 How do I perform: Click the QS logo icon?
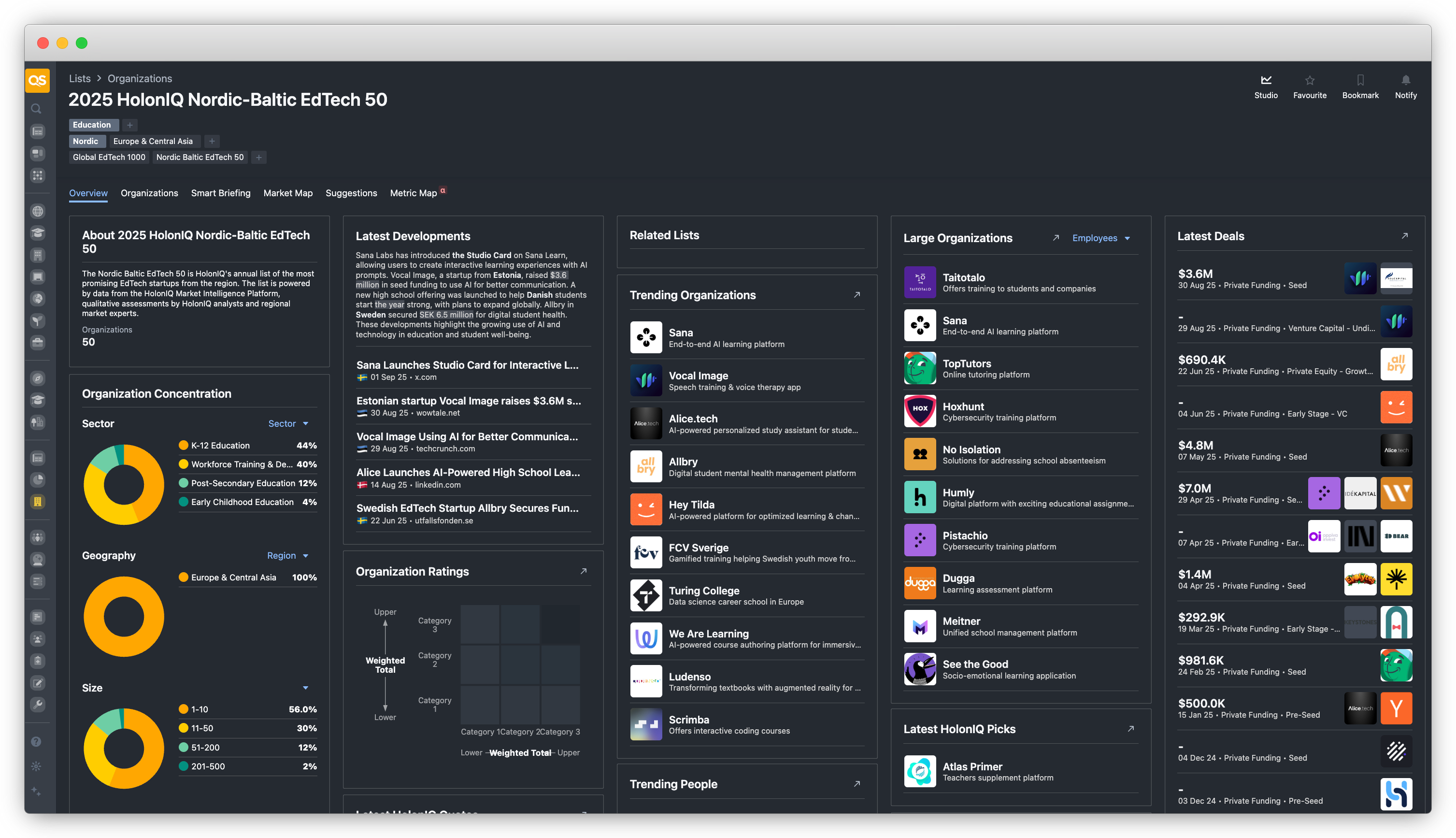pyautogui.click(x=37, y=81)
